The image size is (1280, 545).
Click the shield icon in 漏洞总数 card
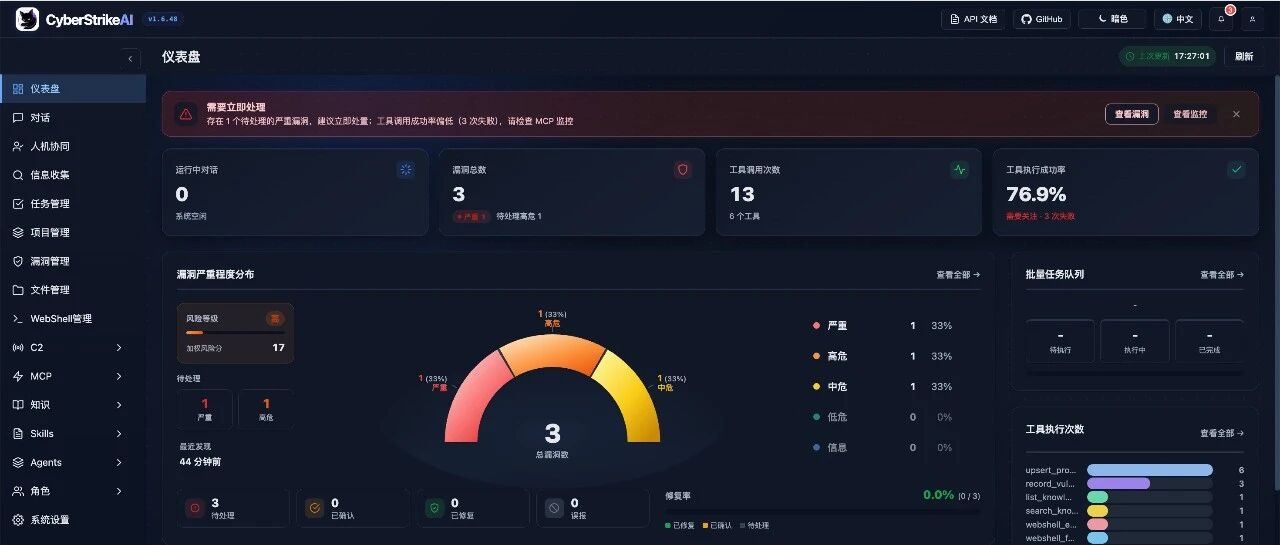click(683, 170)
